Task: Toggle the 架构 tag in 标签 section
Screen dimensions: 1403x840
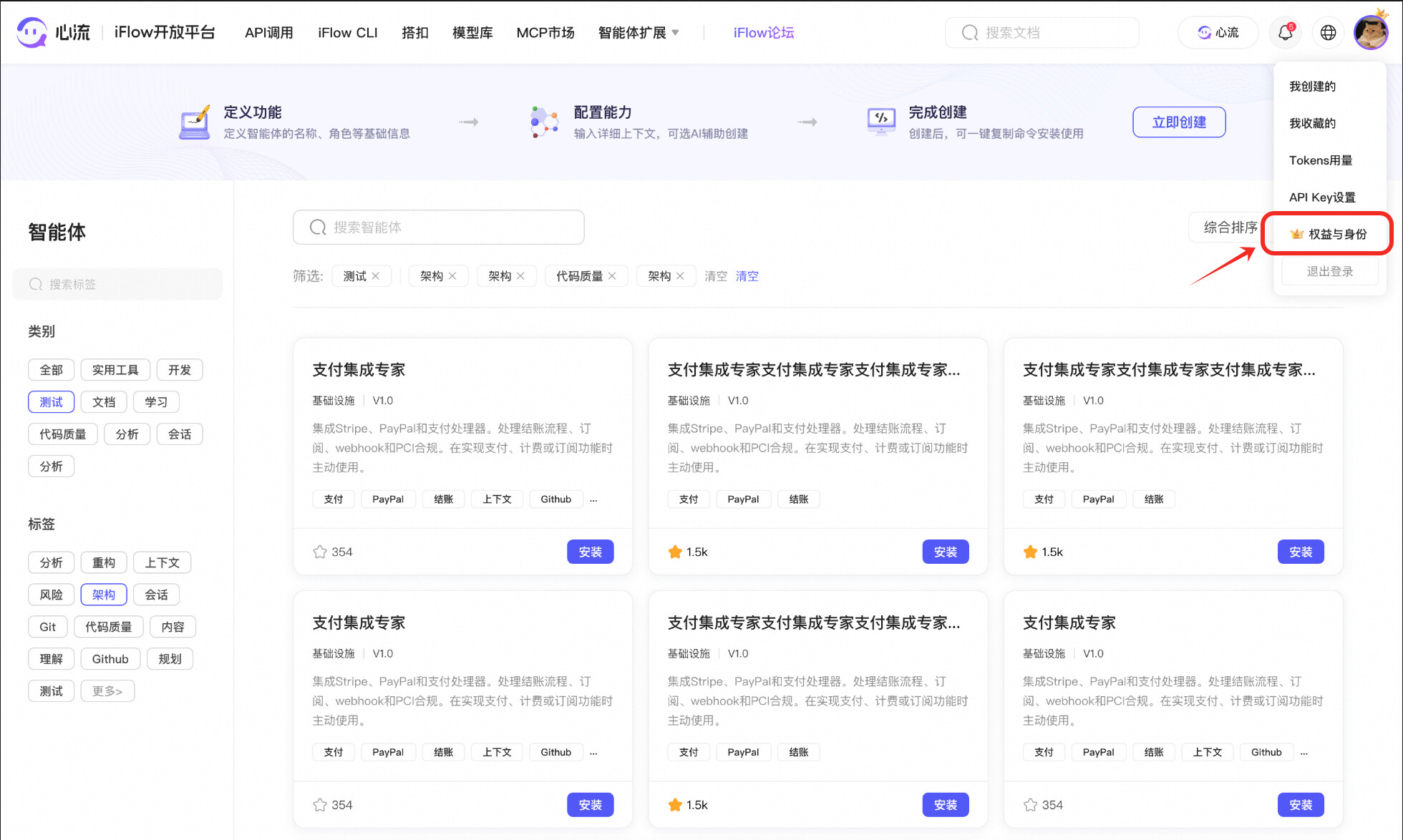Action: [x=103, y=595]
